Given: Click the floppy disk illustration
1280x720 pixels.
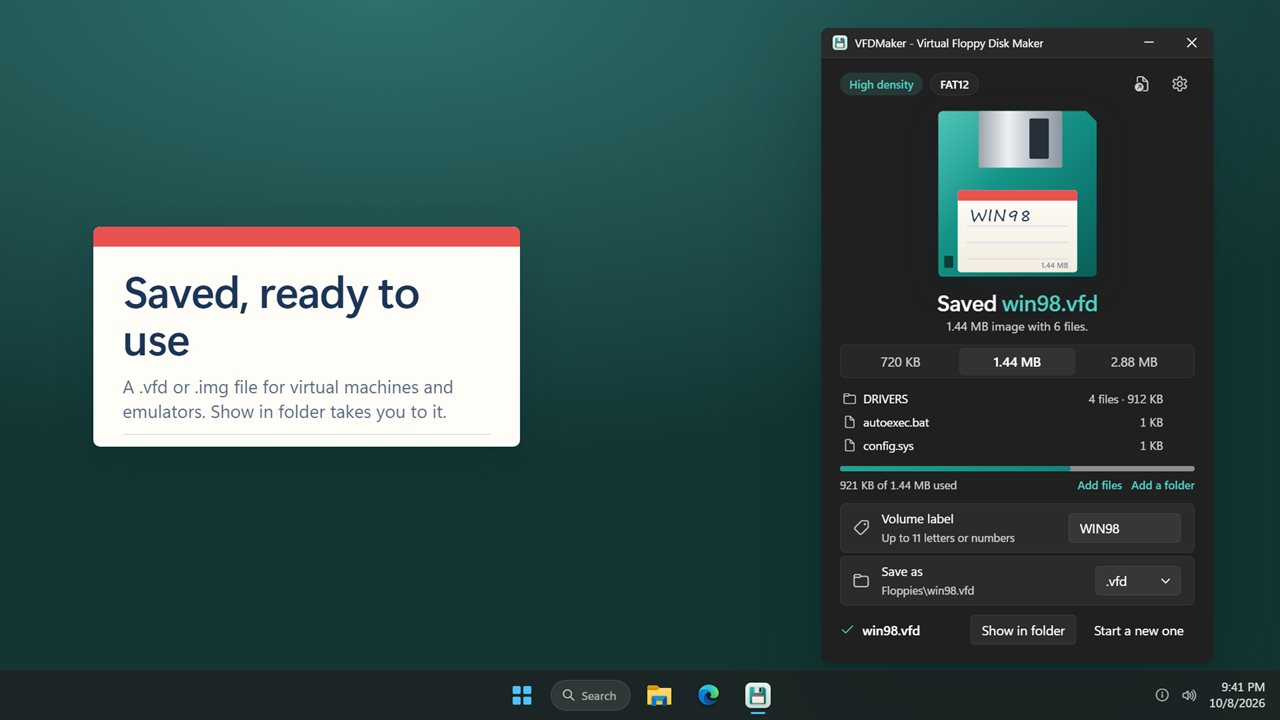Looking at the screenshot, I should [1017, 194].
